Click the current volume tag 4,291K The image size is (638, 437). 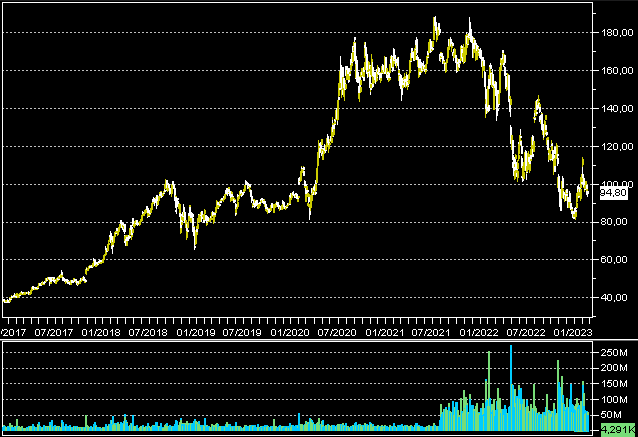618,429
